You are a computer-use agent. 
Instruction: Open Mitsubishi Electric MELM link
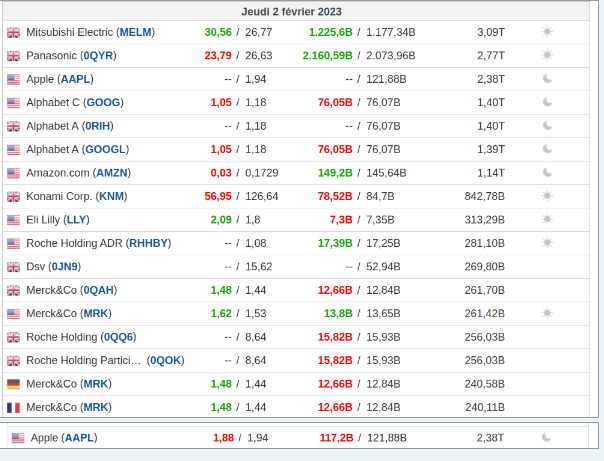136,32
